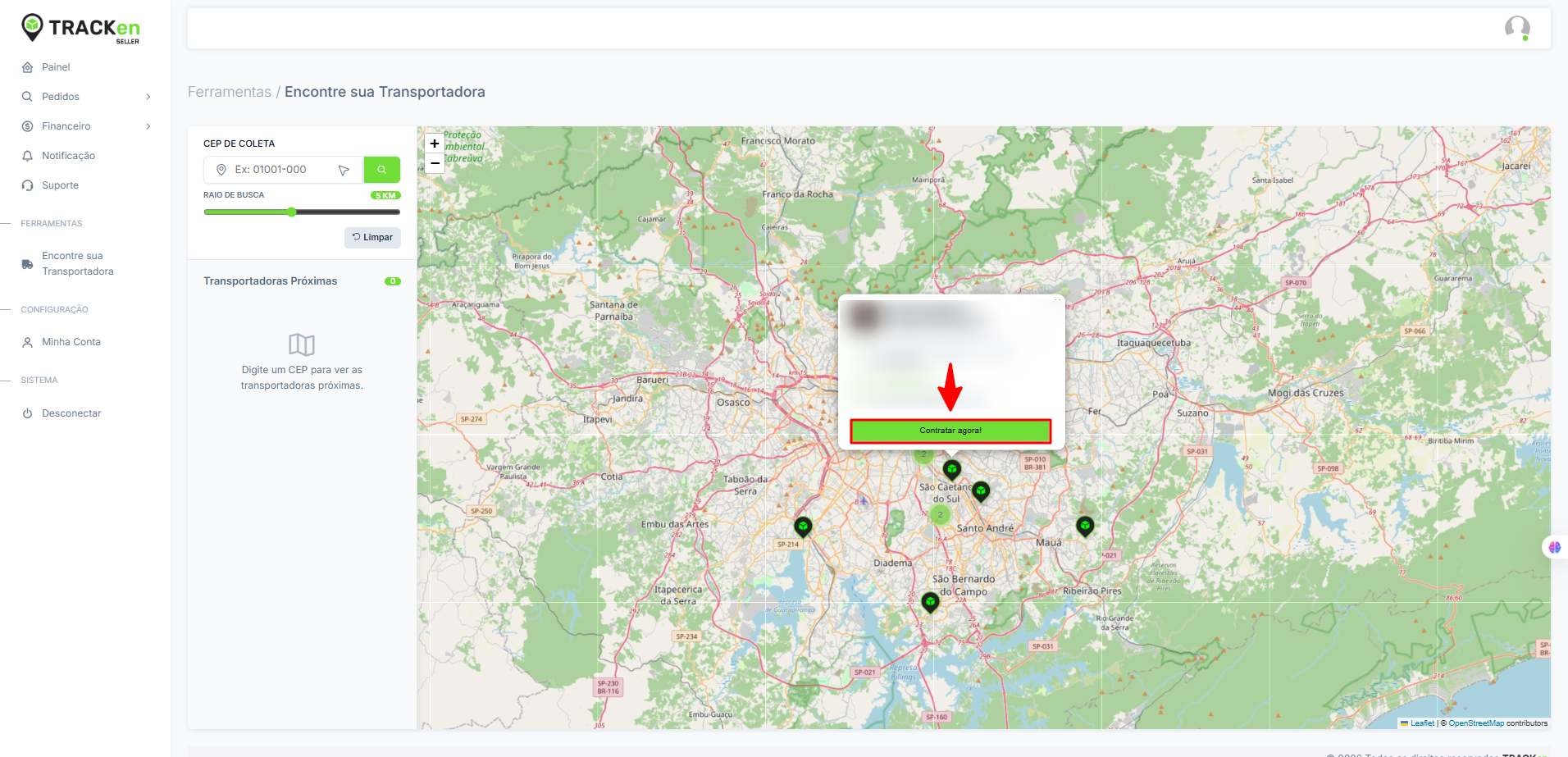Click the Desconectar power icon
The image size is (1568, 757).
27,413
